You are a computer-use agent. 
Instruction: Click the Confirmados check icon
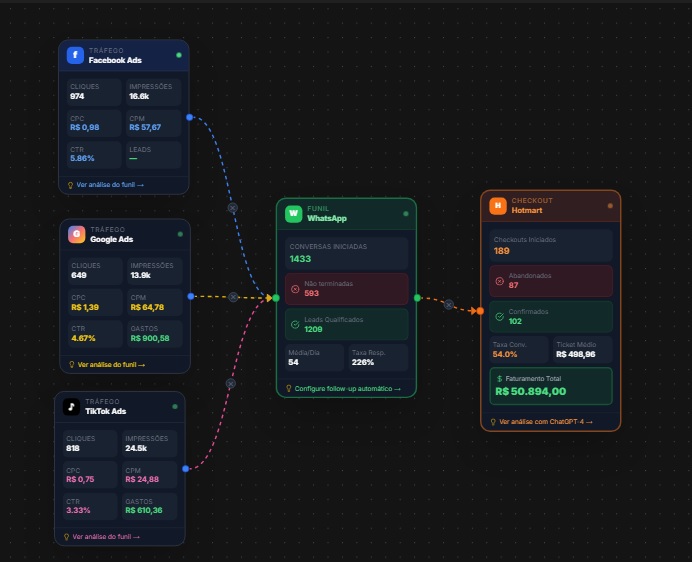[x=500, y=317]
